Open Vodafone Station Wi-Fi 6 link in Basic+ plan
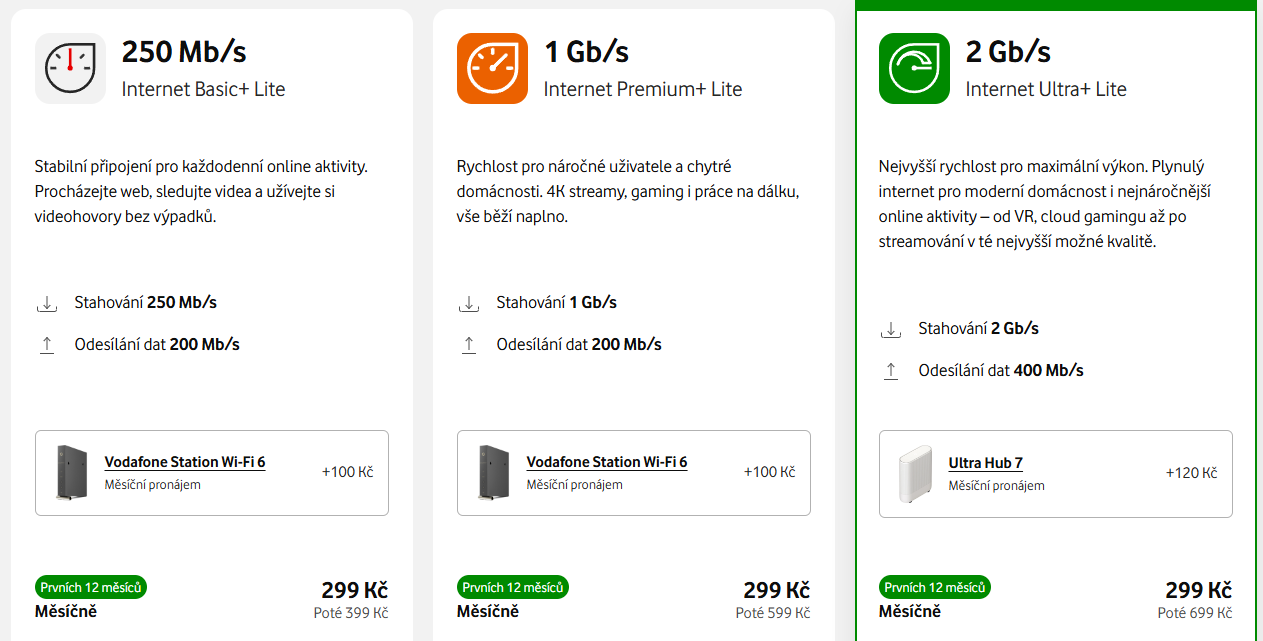1263x641 pixels. [x=185, y=462]
